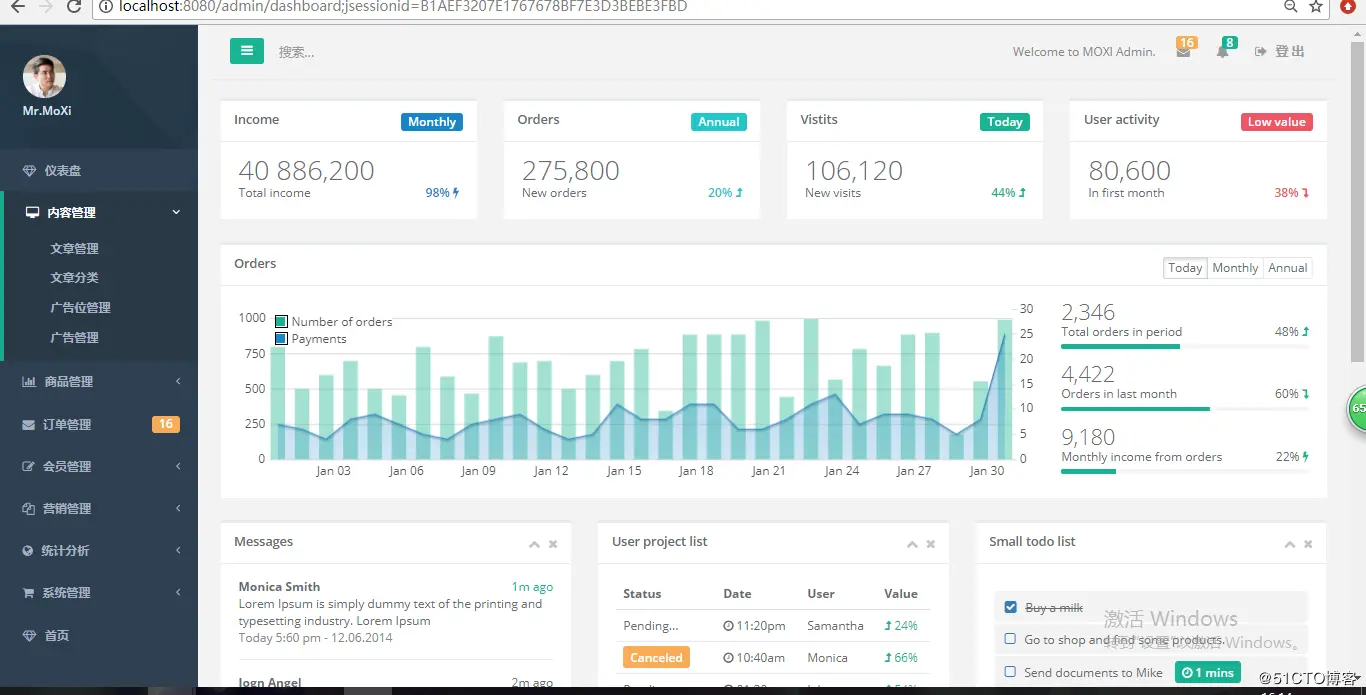Viewport: 1366px width, 695px height.
Task: Bookmark the page with the star icon
Action: [1316, 7]
